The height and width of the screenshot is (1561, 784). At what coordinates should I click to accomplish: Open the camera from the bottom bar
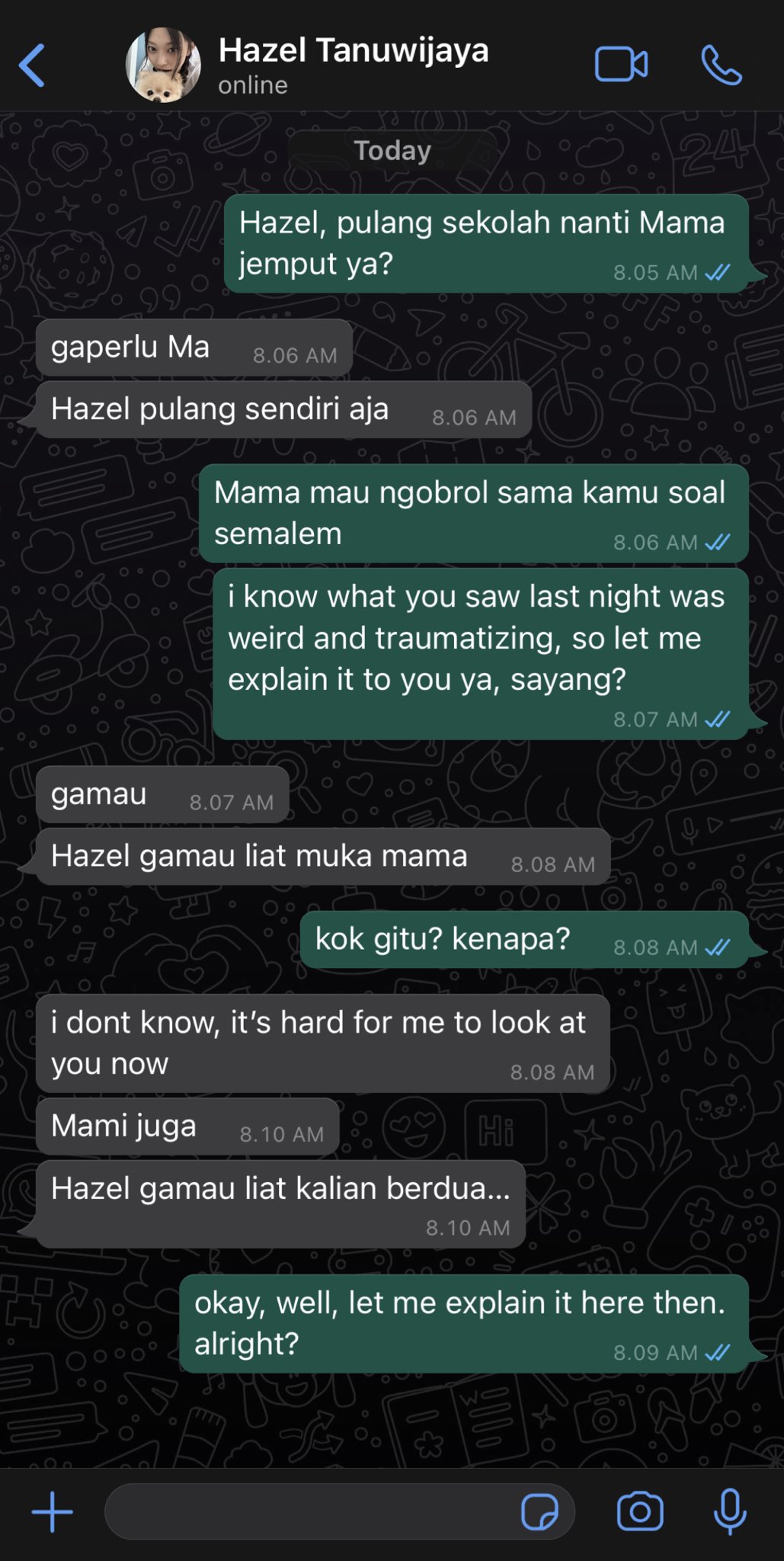point(640,1512)
